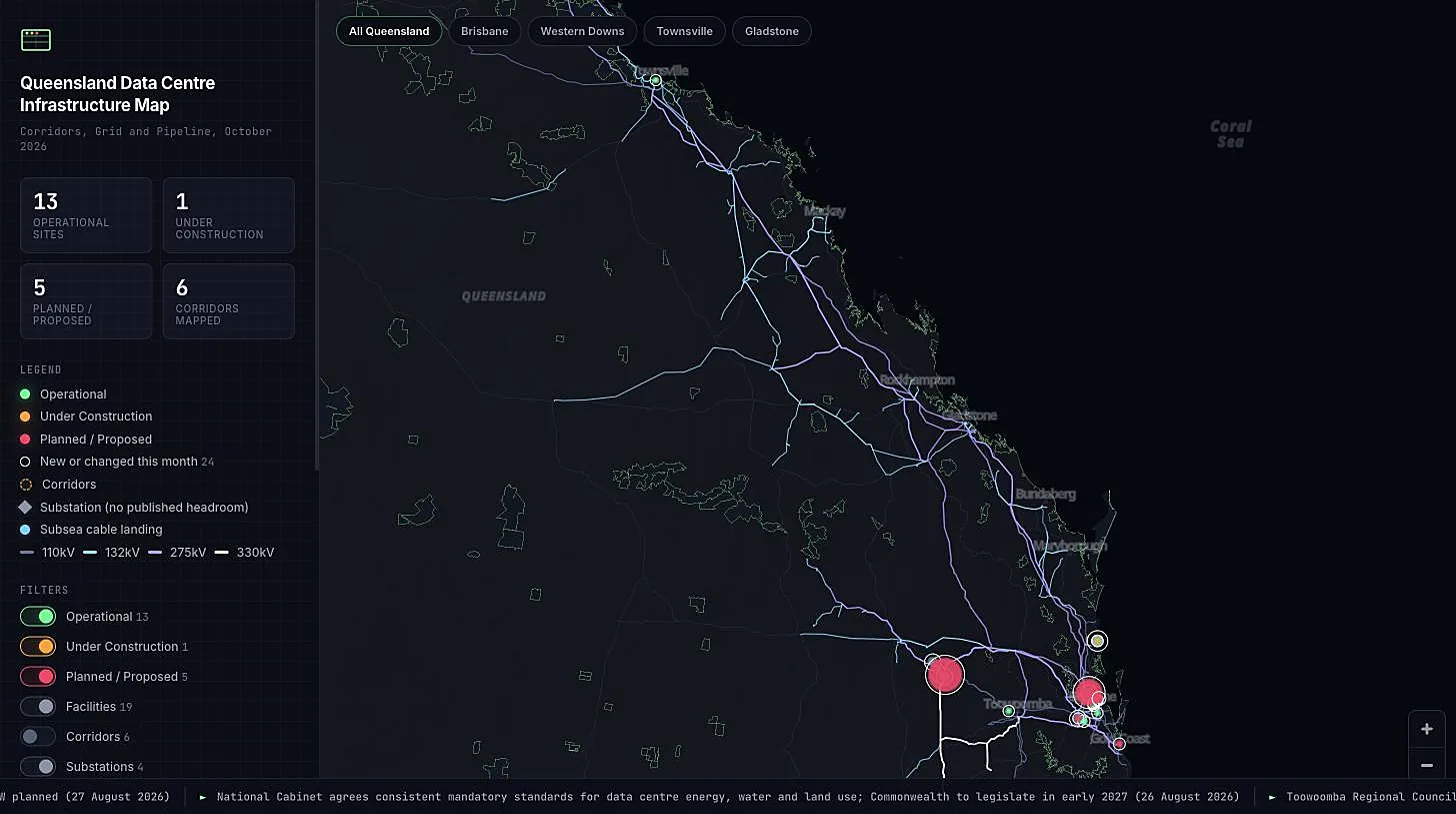Select the ringed yellow marker north of Brisbane

[1097, 641]
